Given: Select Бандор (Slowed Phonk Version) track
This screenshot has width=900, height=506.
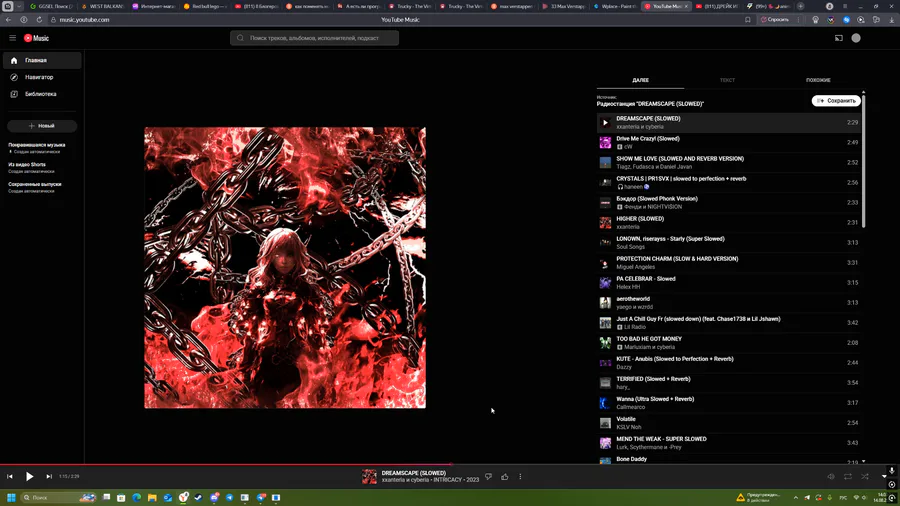Looking at the screenshot, I should pyautogui.click(x=728, y=203).
